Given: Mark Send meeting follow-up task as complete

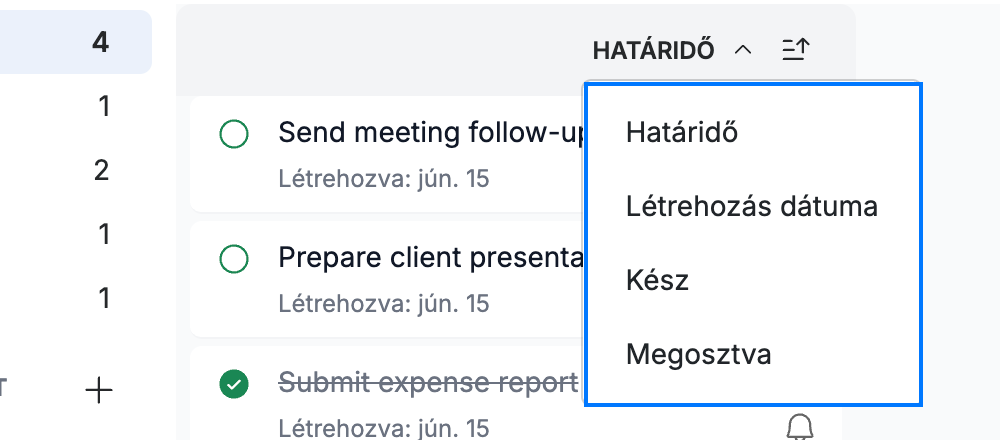Looking at the screenshot, I should (233, 135).
